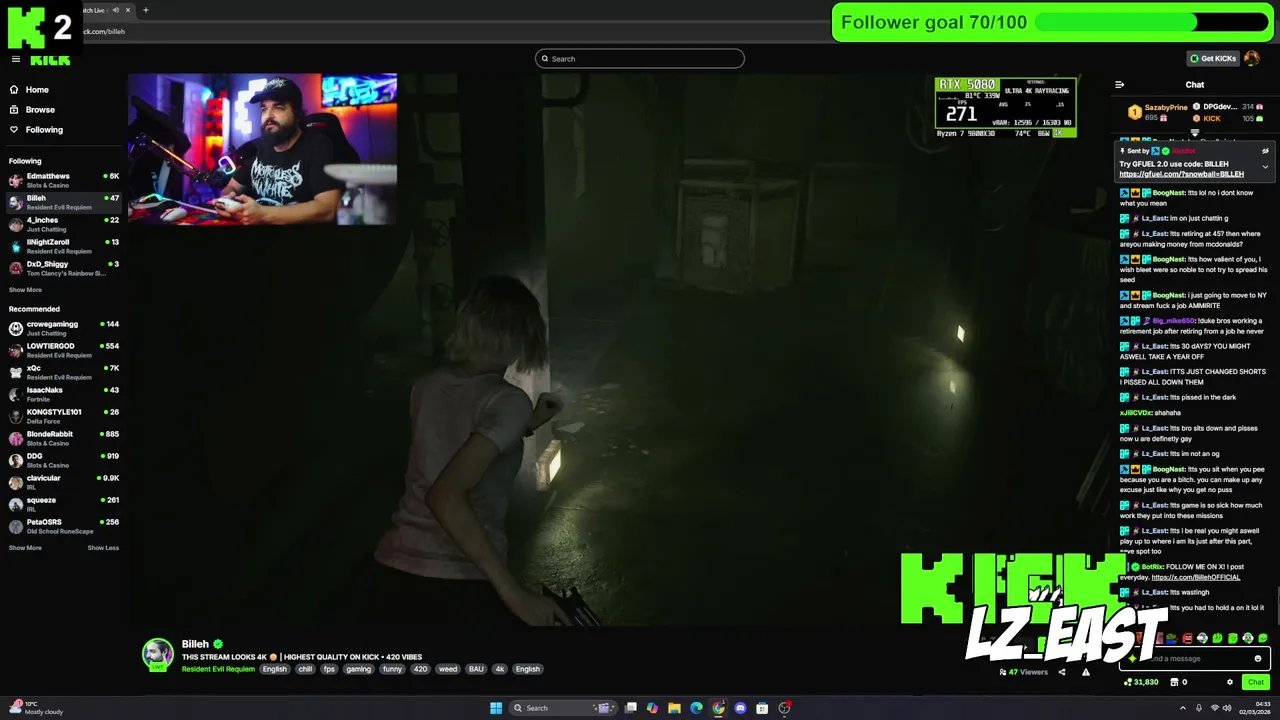Expand the pinned GFUEL message chevron
The image size is (1280, 720).
tap(1265, 167)
